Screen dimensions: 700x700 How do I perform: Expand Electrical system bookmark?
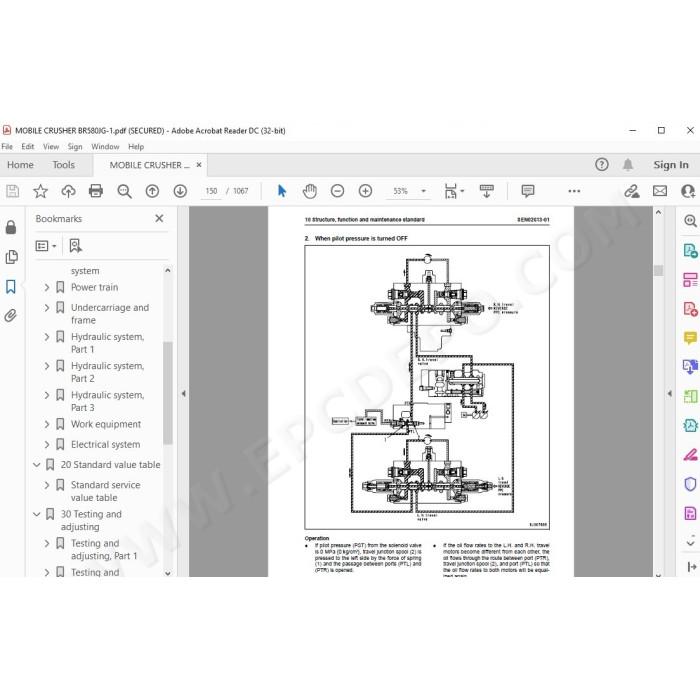pos(47,445)
